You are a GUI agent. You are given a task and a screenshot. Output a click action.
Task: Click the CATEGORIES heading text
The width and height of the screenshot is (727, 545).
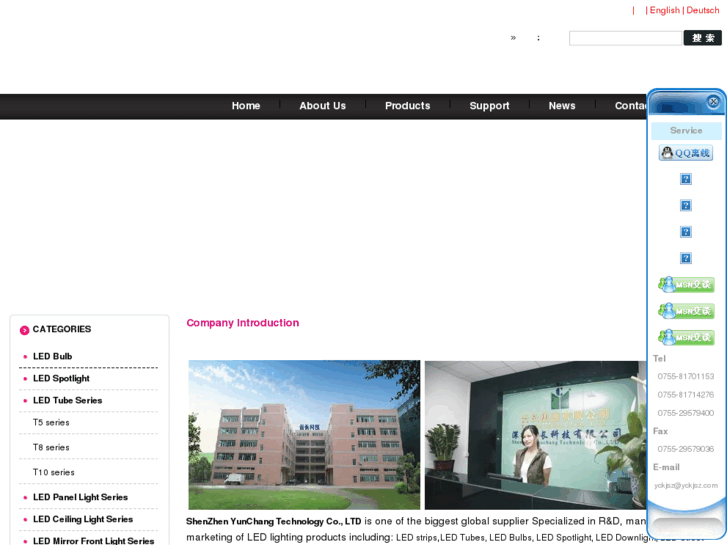(x=62, y=329)
